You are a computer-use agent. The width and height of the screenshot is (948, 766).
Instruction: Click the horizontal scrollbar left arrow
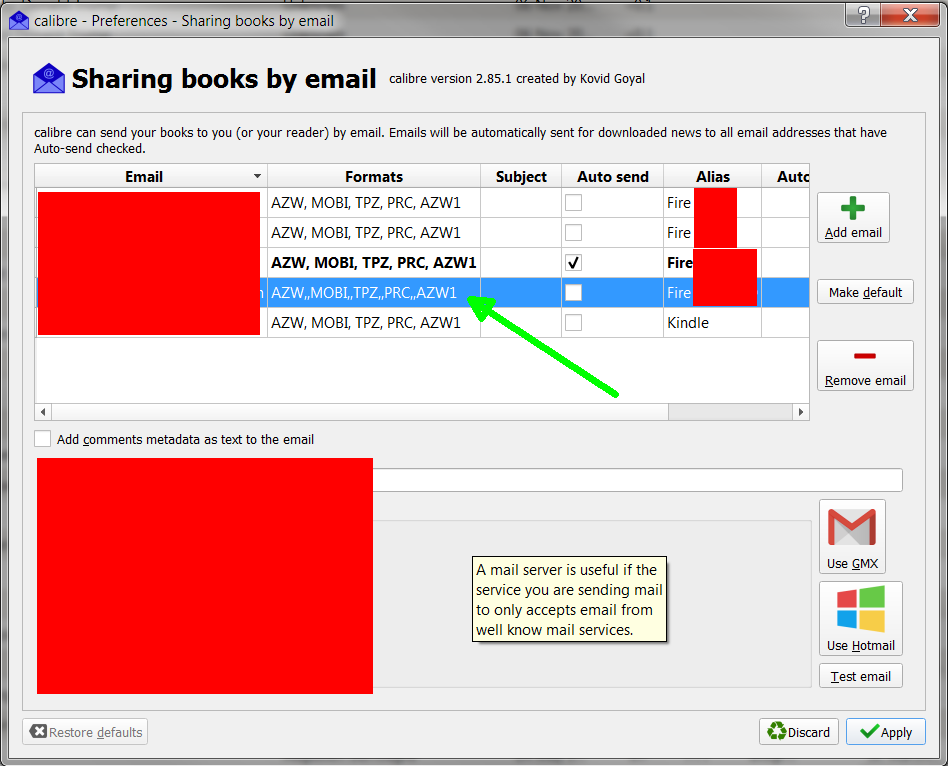(x=43, y=412)
